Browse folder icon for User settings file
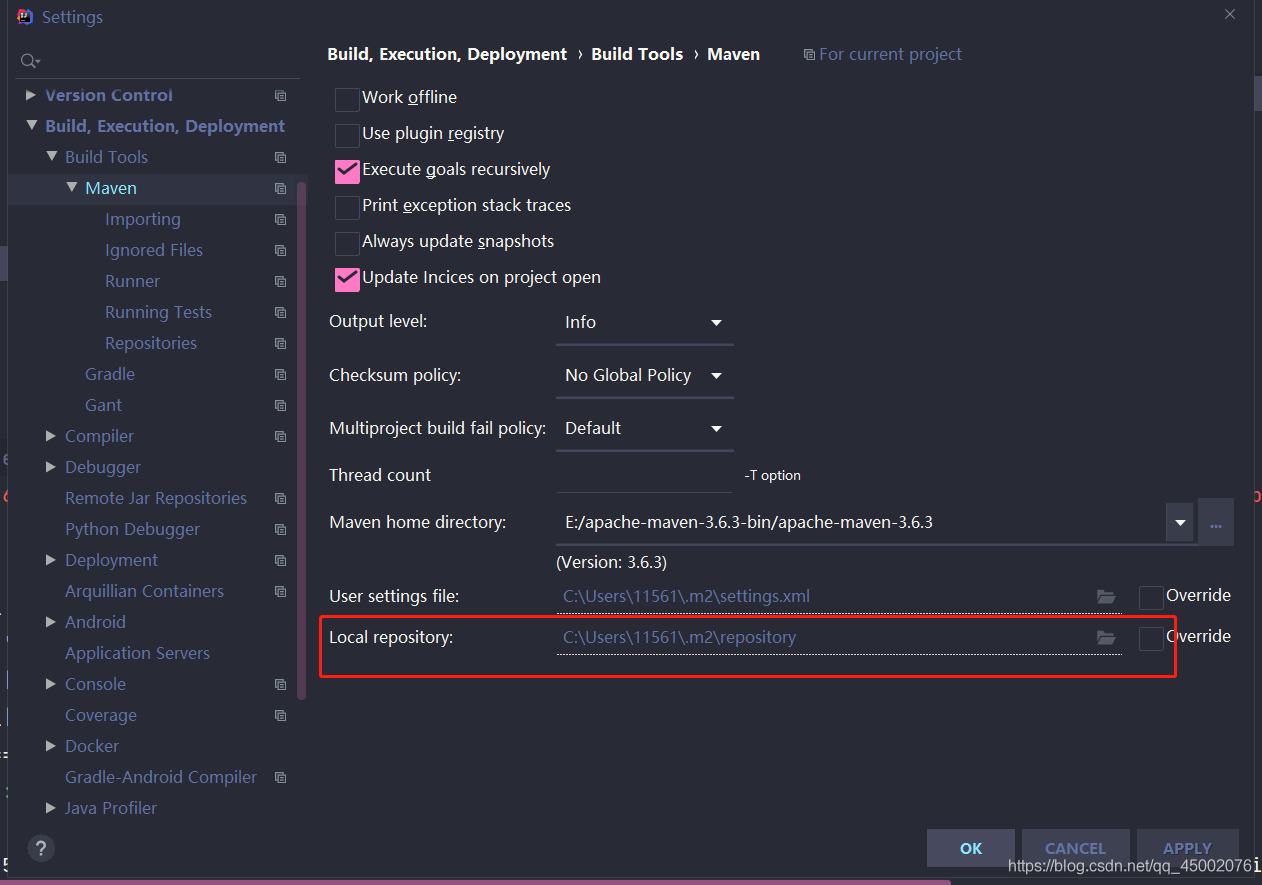Screen dimensions: 1262x885 (x=1106, y=597)
